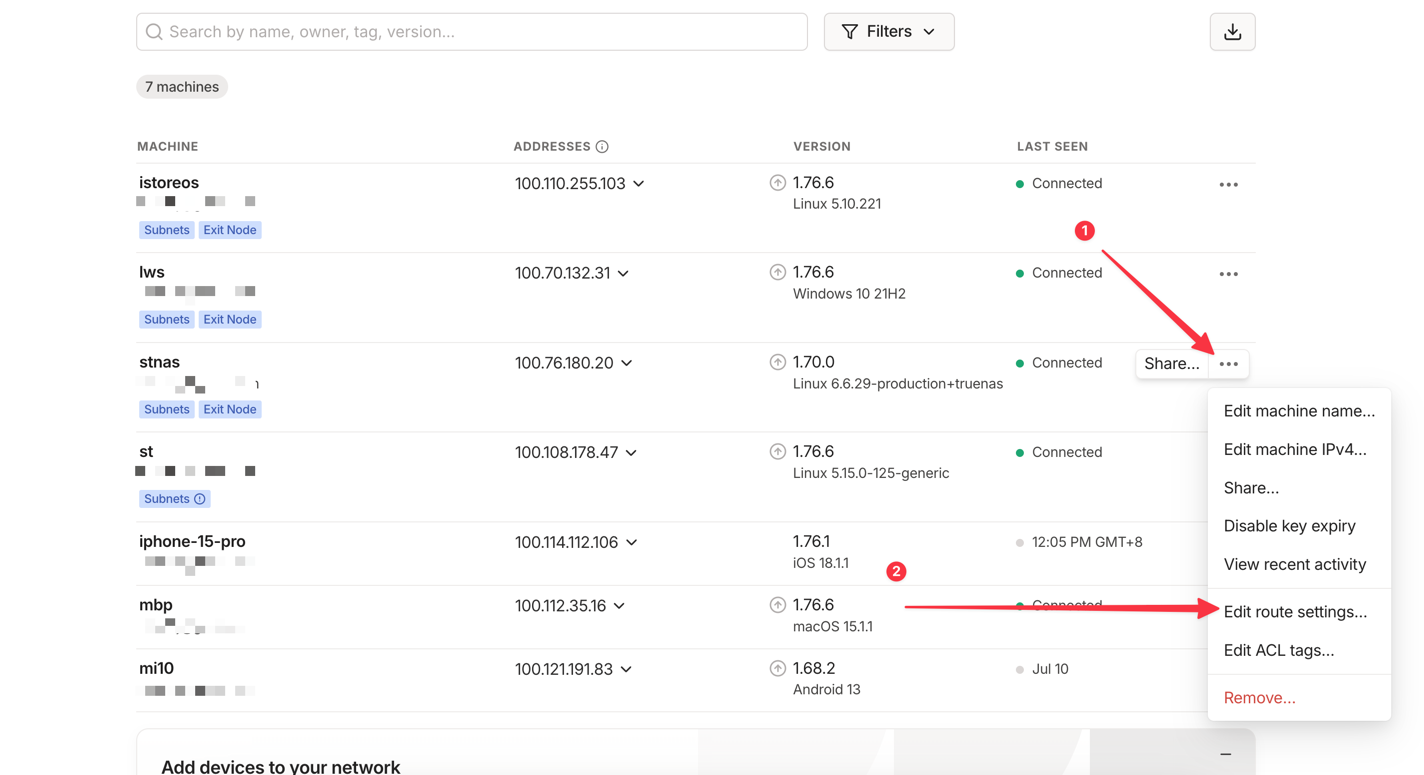Image resolution: width=1424 pixels, height=775 pixels.
Task: Click the 12:05 PM GMT+8 last seen text
Action: click(1087, 542)
